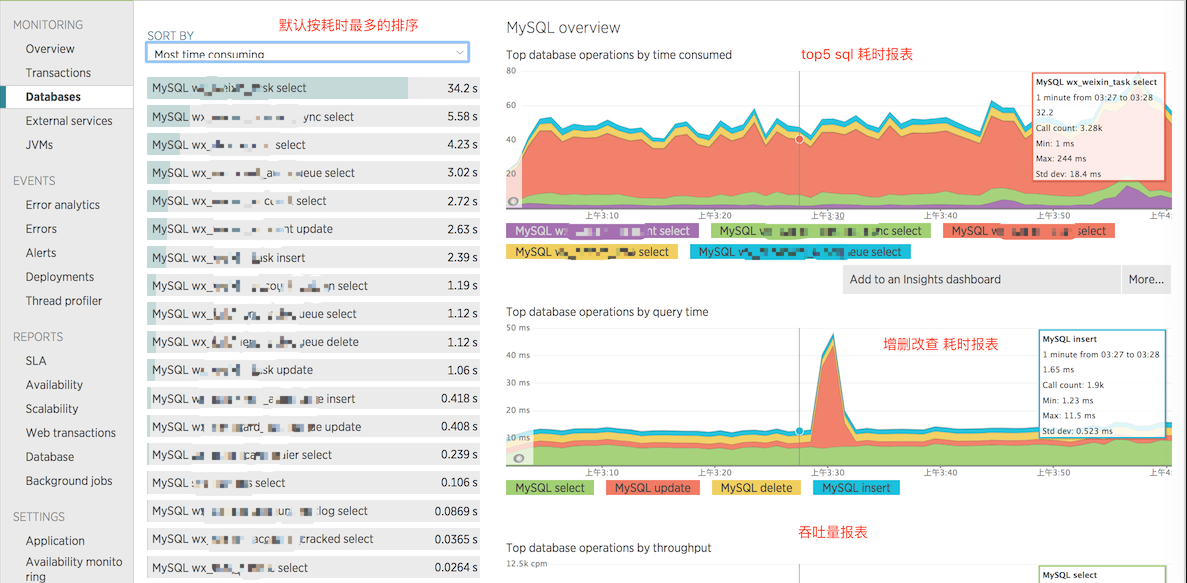Open Application settings in the sidebar

55,541
